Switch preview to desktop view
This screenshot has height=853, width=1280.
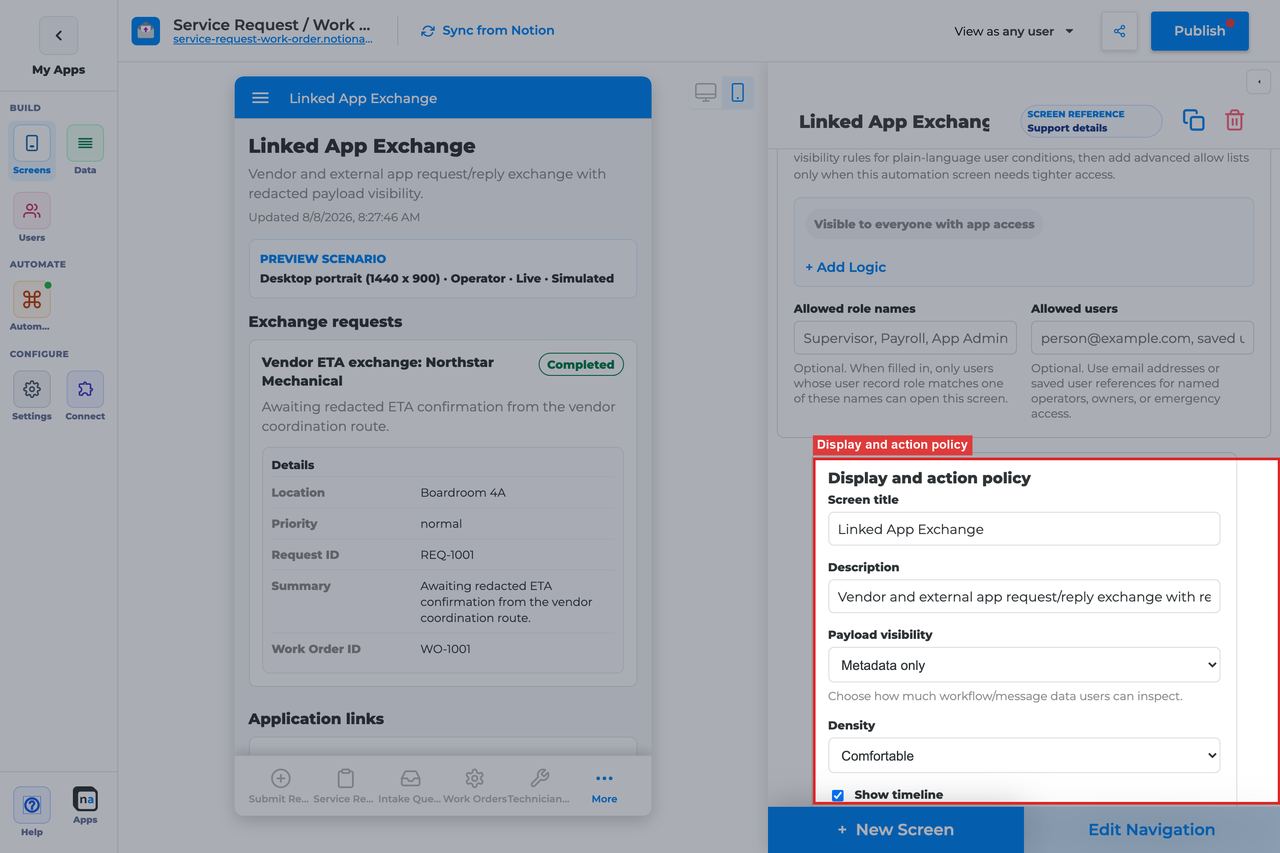706,93
